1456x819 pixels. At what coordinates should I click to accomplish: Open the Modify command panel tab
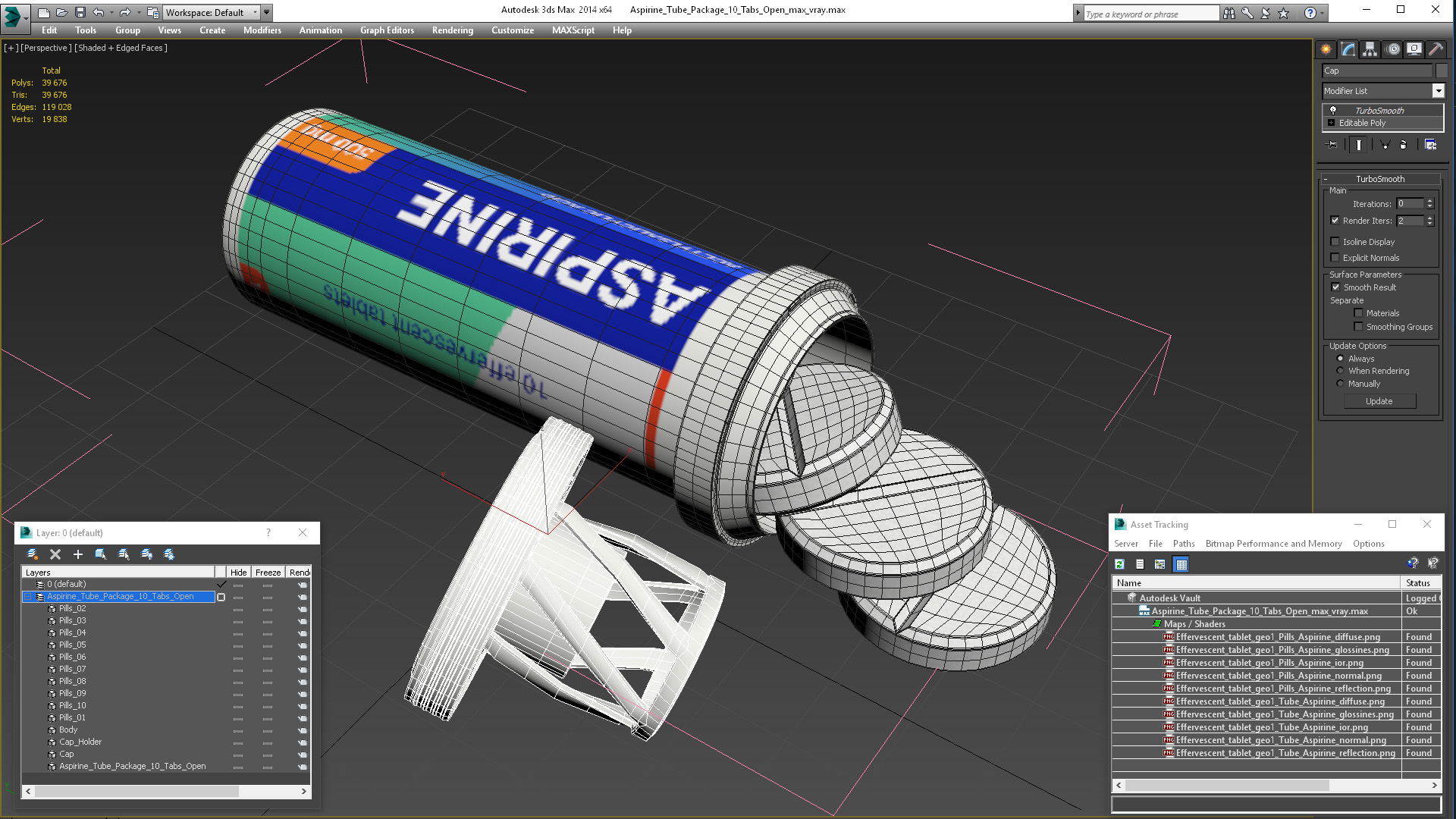pos(1348,49)
